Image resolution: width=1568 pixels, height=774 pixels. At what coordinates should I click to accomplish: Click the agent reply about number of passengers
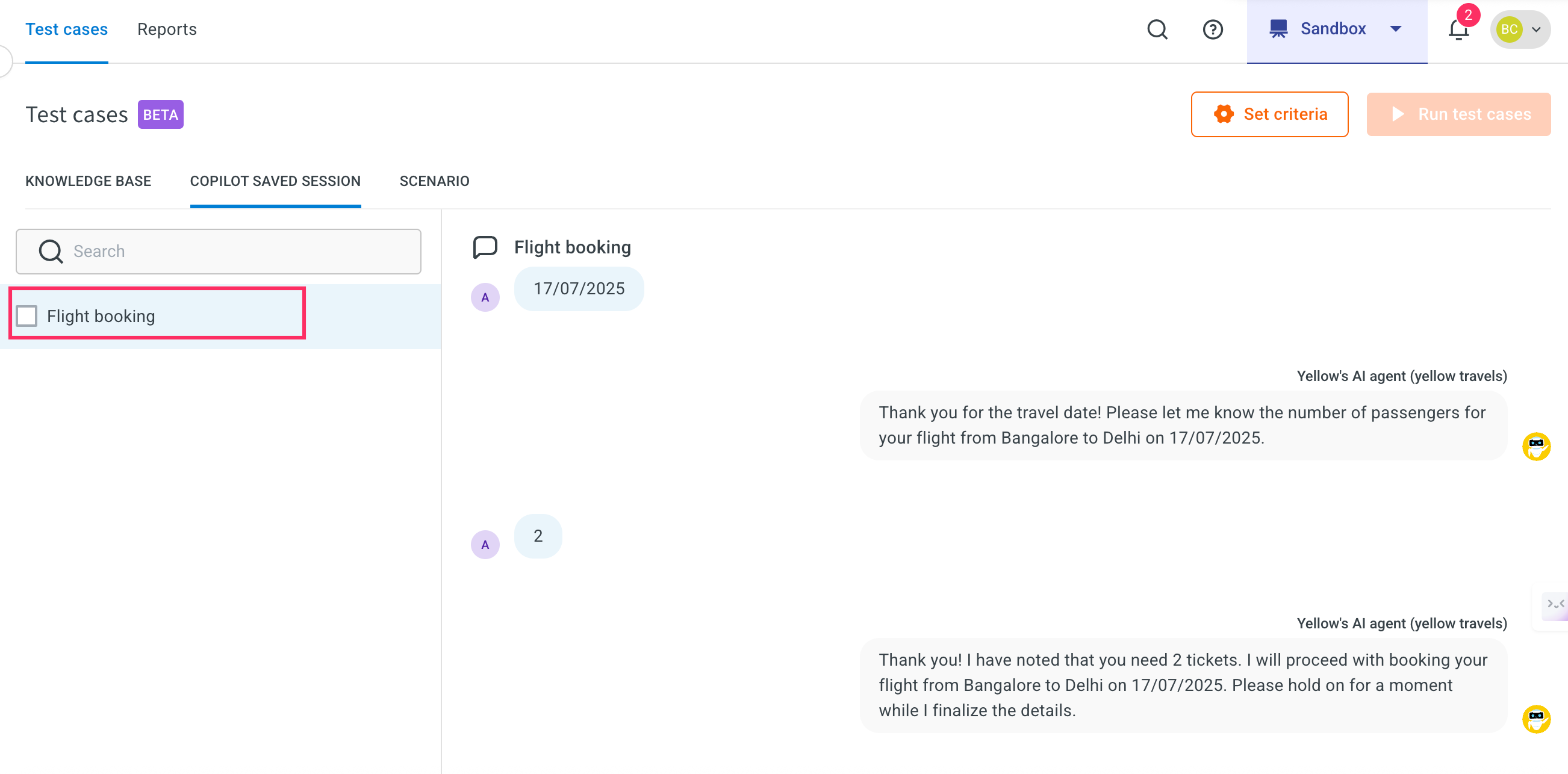pos(1183,426)
